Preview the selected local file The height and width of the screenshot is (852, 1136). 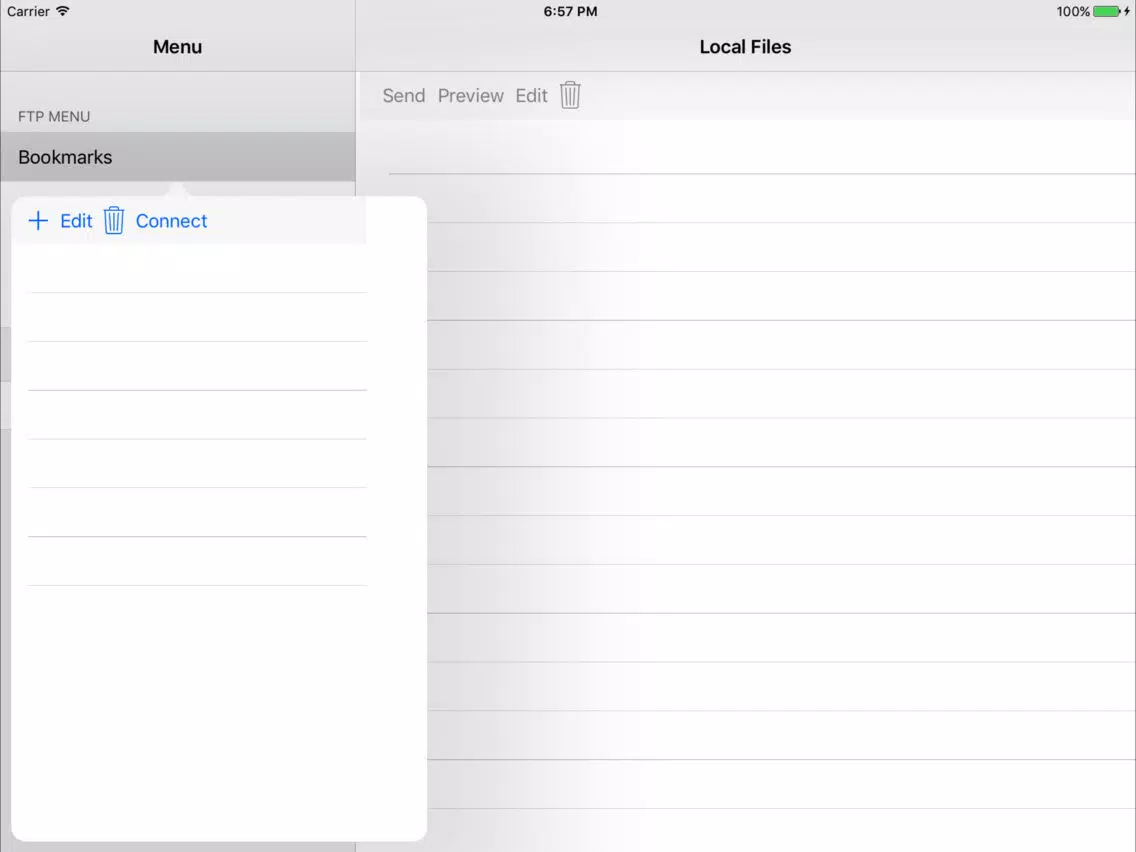pos(470,96)
